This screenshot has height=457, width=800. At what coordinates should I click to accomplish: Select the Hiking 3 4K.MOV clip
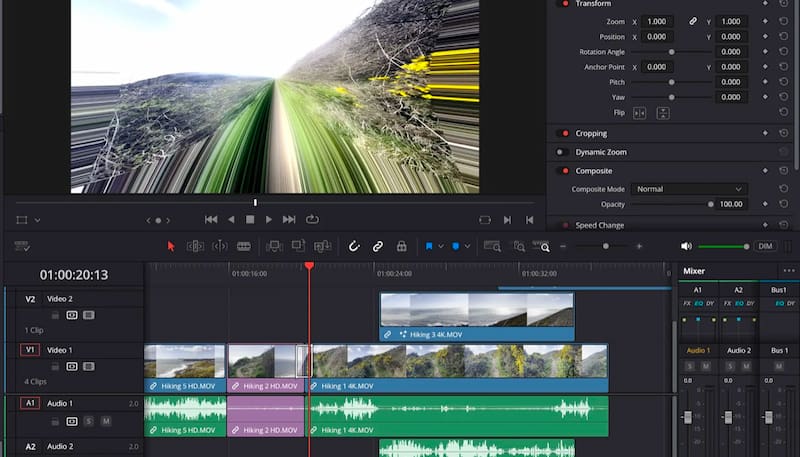(477, 316)
